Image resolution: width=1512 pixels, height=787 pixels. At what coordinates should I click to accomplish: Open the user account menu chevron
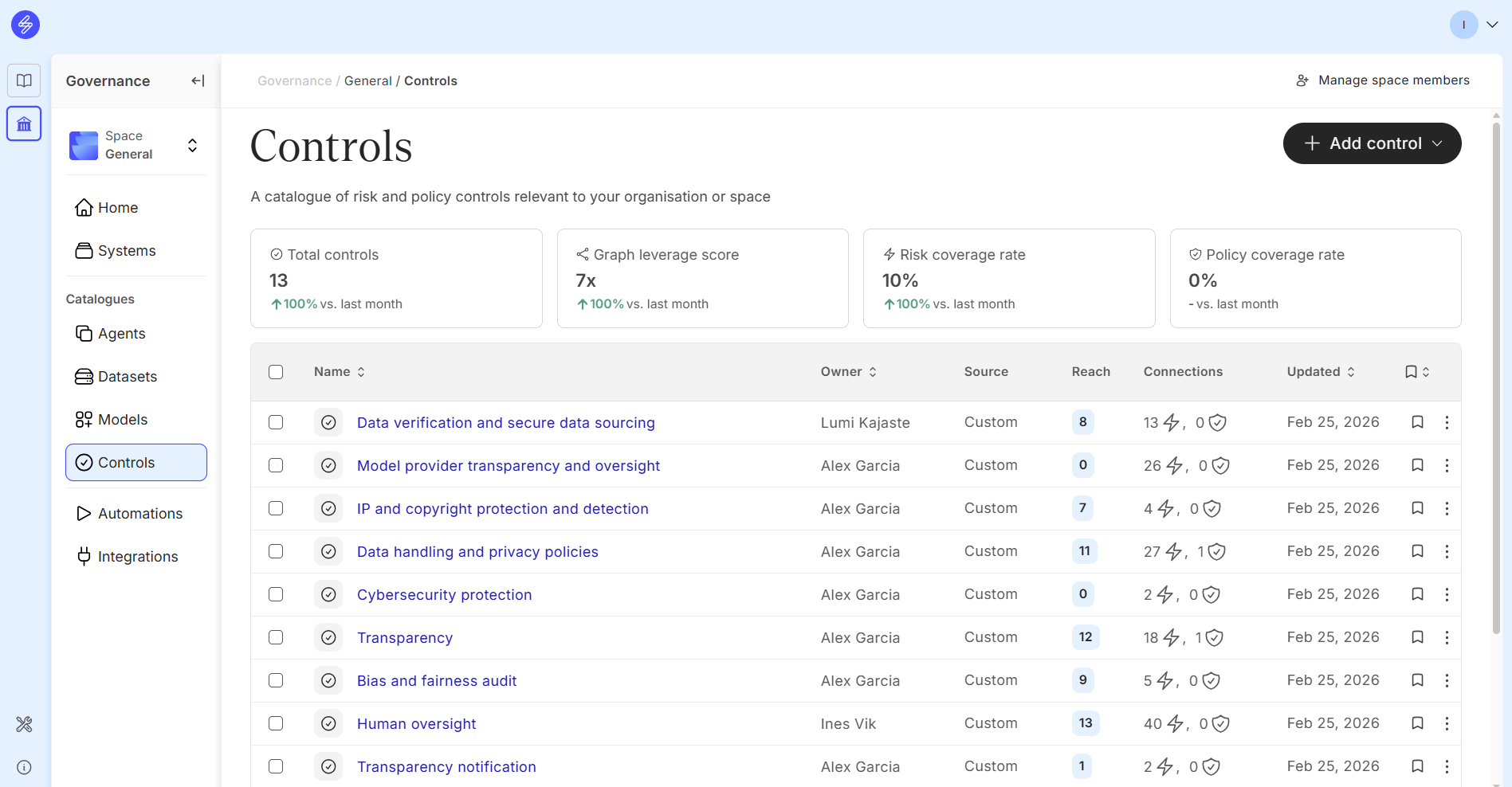(1492, 25)
